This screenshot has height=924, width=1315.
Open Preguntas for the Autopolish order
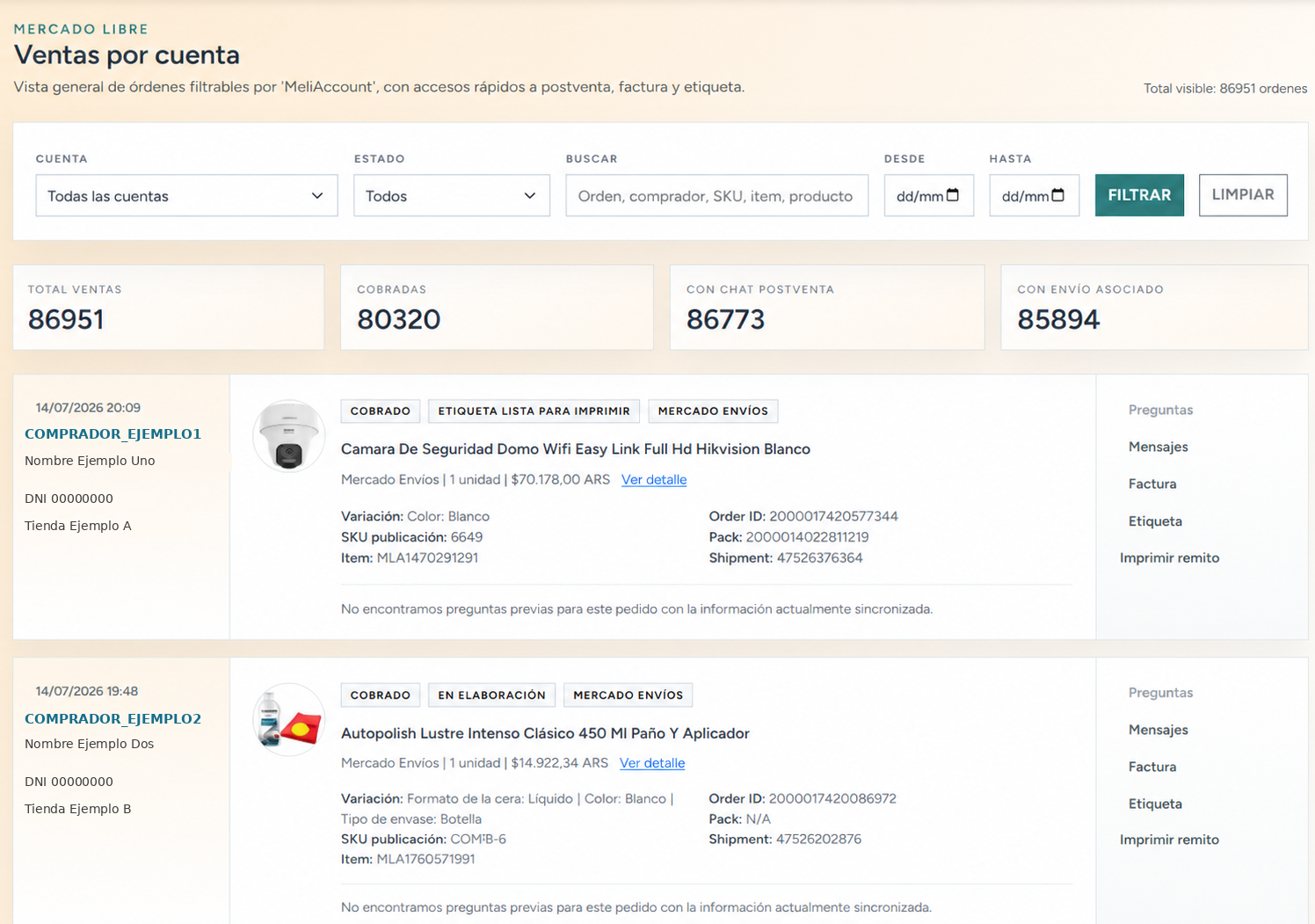click(1161, 693)
